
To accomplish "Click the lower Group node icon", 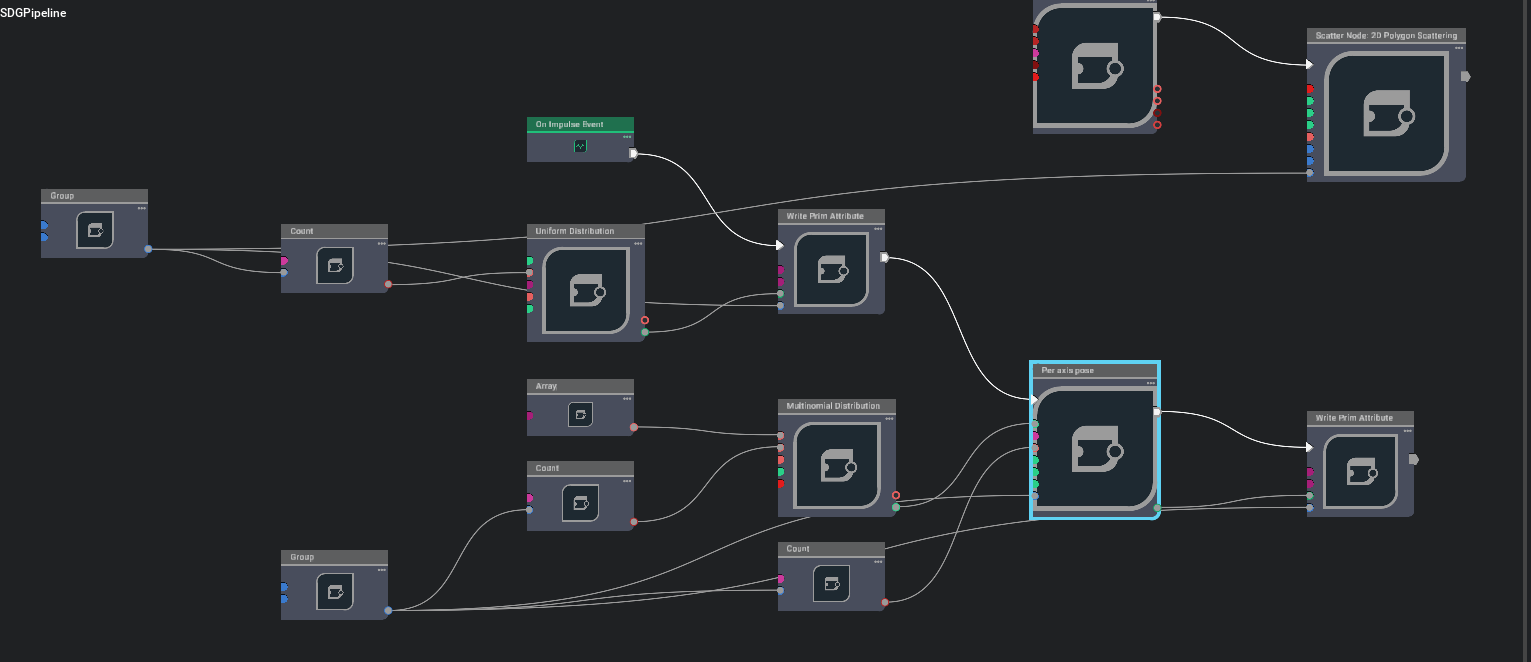I will [334, 591].
